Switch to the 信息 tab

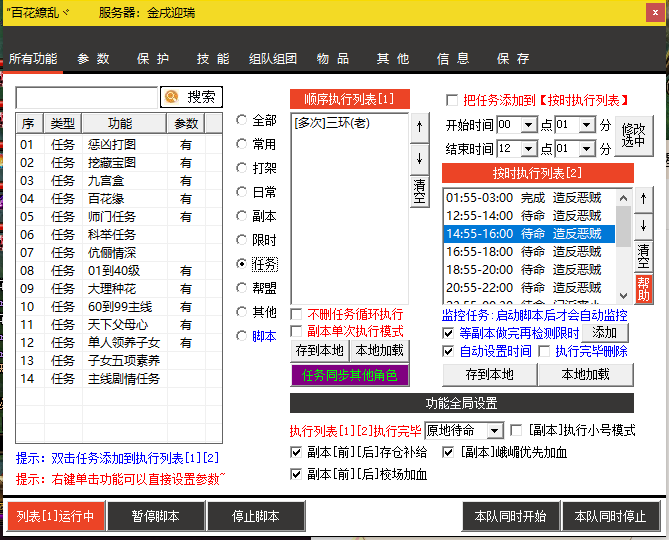[453, 59]
